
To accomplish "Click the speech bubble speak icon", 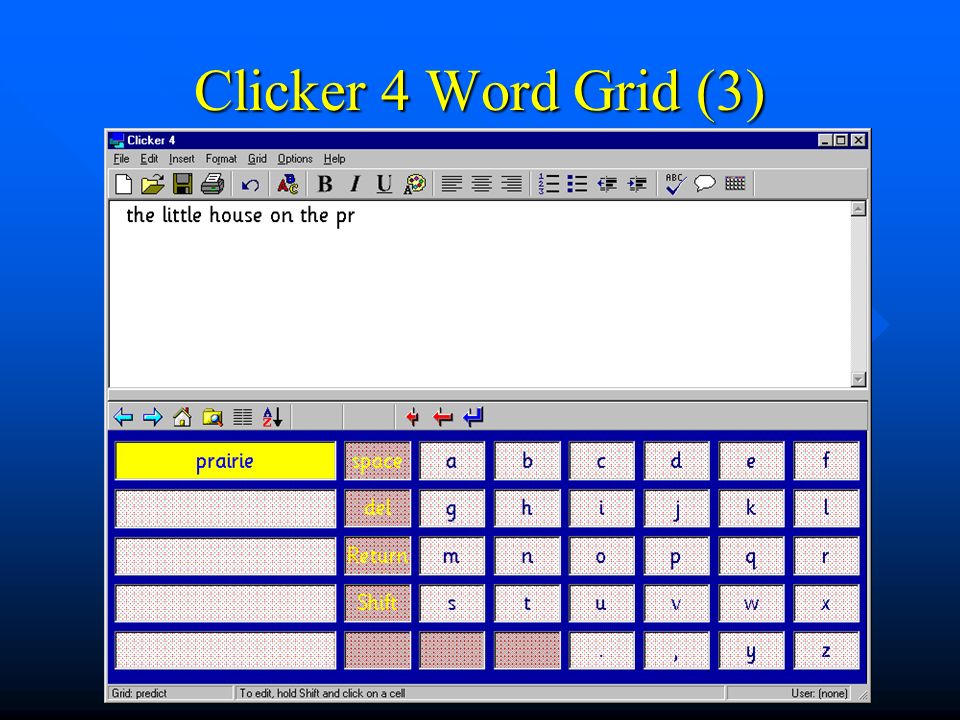I will tap(705, 183).
